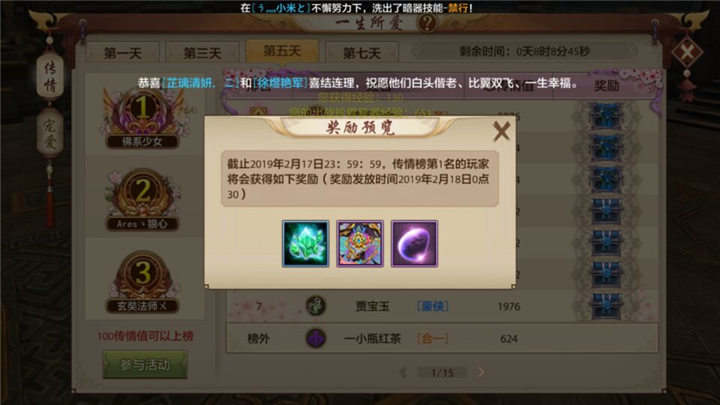This screenshot has width=720, height=405.
Task: Close the 一生所爱 window with red X
Action: pyautogui.click(x=687, y=52)
